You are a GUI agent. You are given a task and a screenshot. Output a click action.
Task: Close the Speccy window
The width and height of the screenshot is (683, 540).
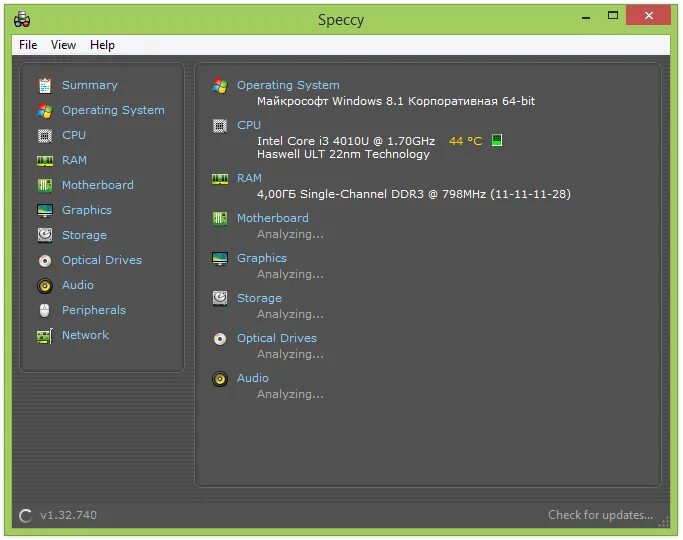pos(649,16)
